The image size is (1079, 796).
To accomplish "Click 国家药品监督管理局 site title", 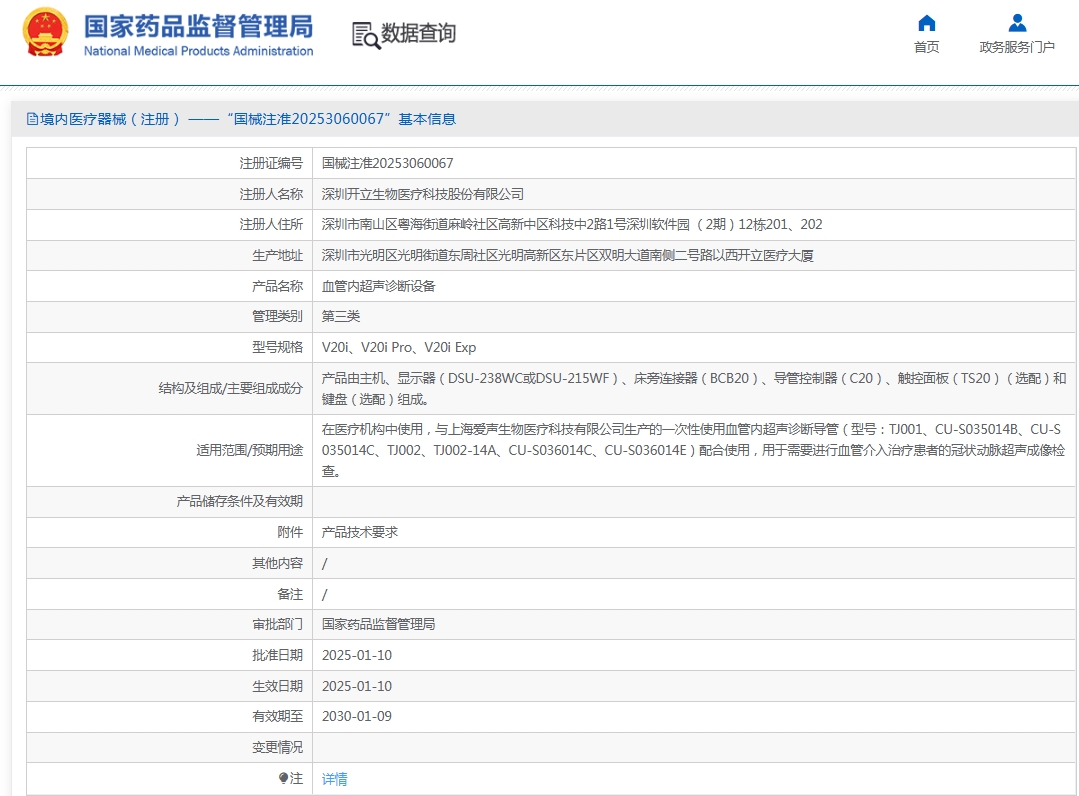I will tap(198, 27).
